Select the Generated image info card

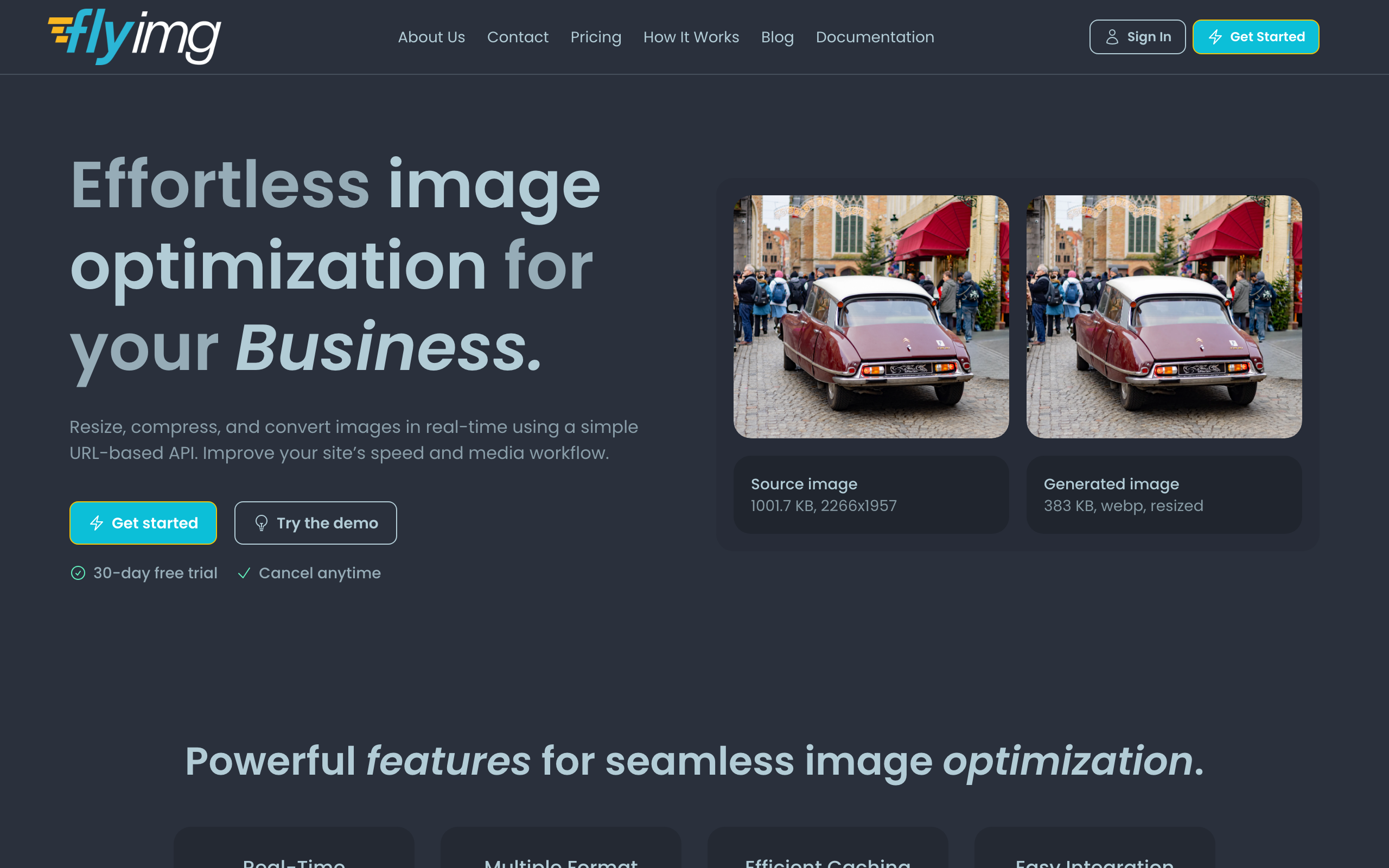[1163, 494]
